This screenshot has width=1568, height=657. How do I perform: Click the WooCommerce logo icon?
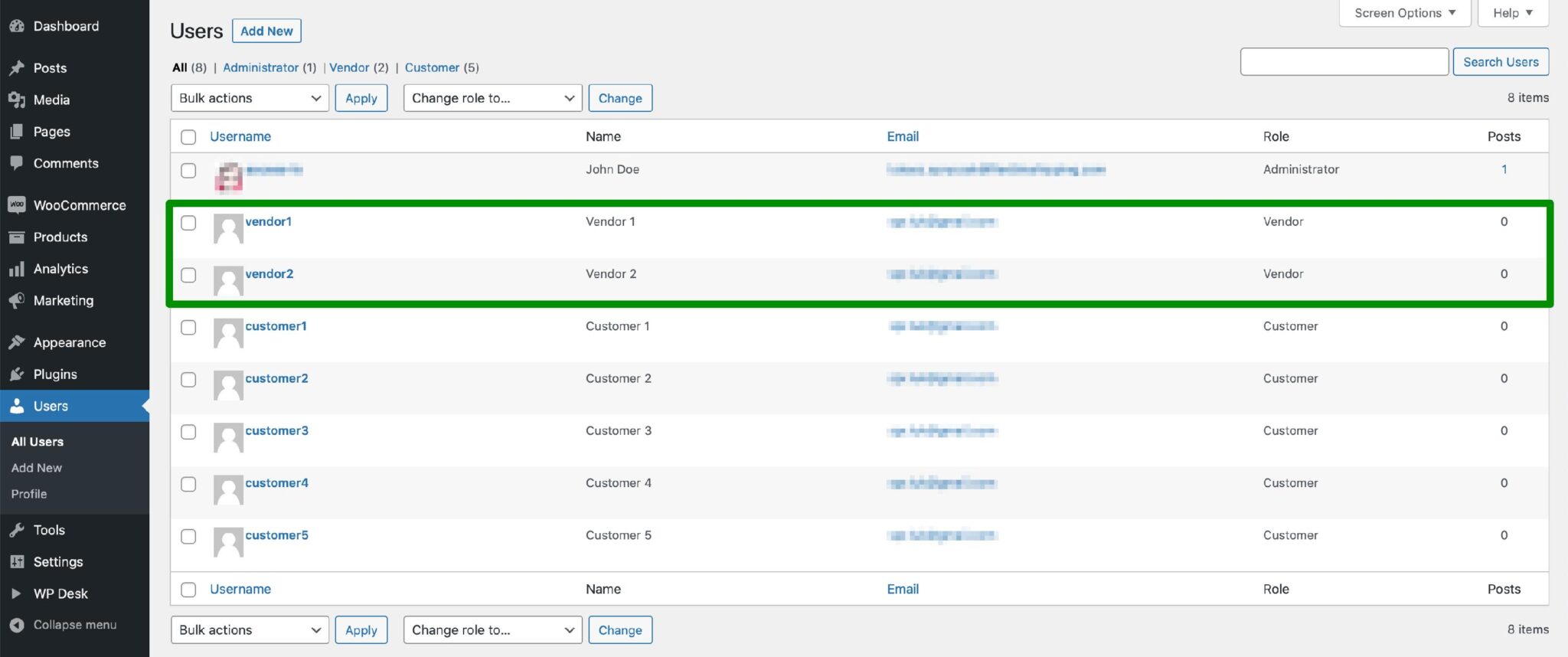pyautogui.click(x=17, y=205)
